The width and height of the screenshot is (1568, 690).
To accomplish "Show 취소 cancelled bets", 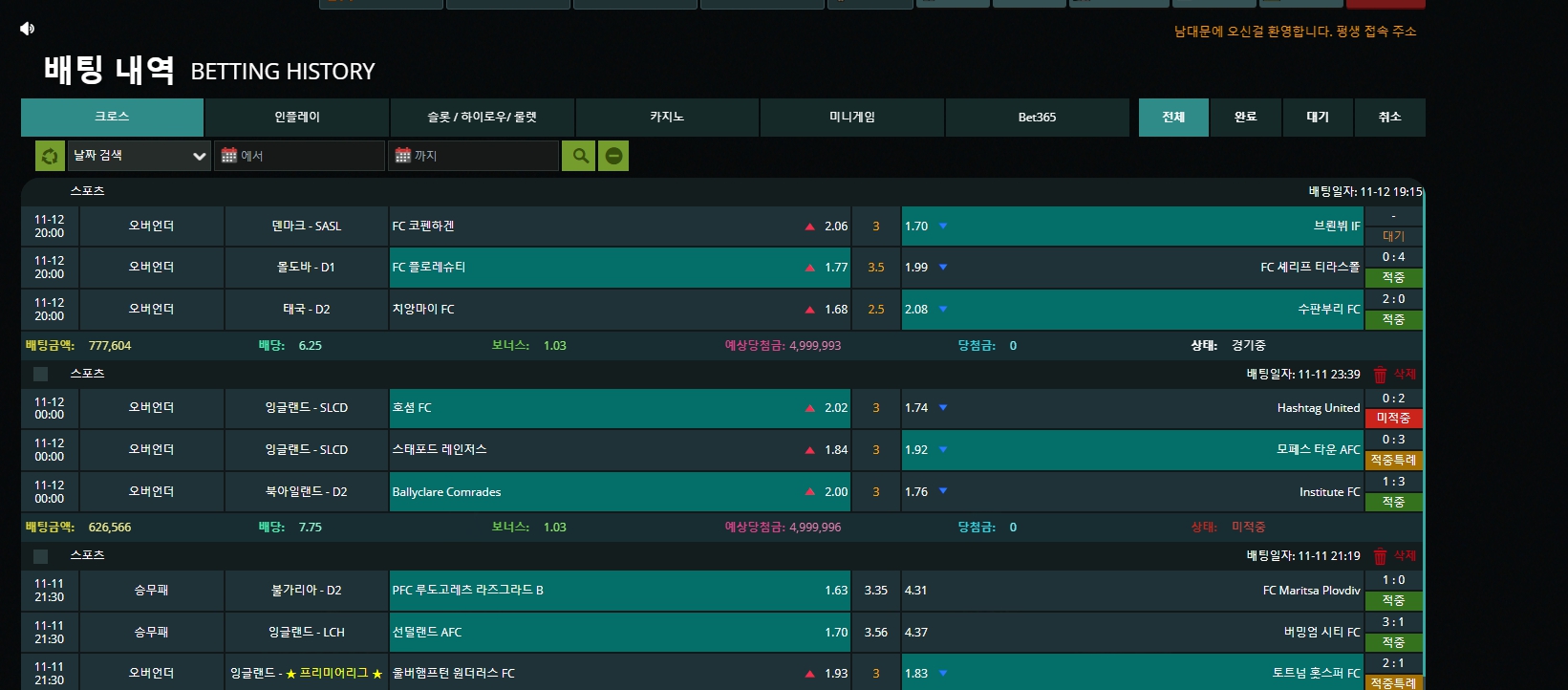I will [1389, 118].
